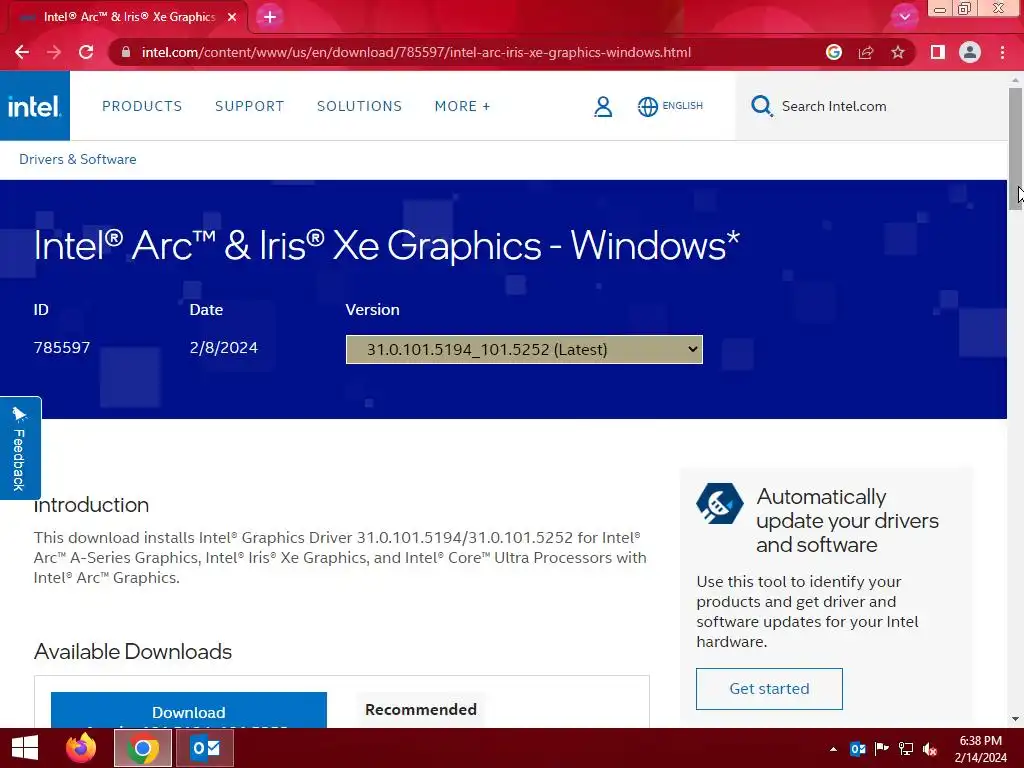Reload the current page
This screenshot has width=1024, height=768.
86,52
